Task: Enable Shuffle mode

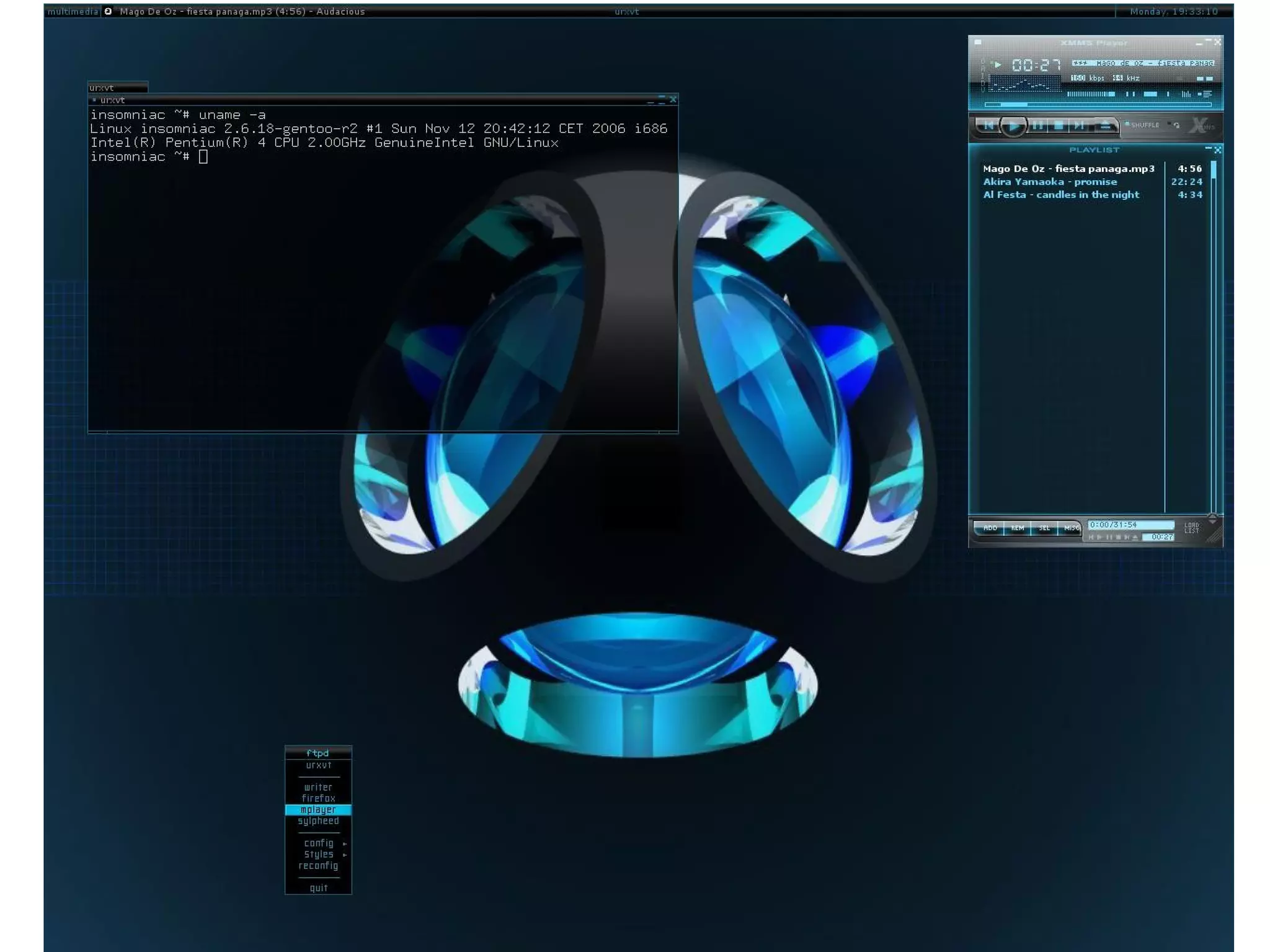Action: coord(1143,125)
